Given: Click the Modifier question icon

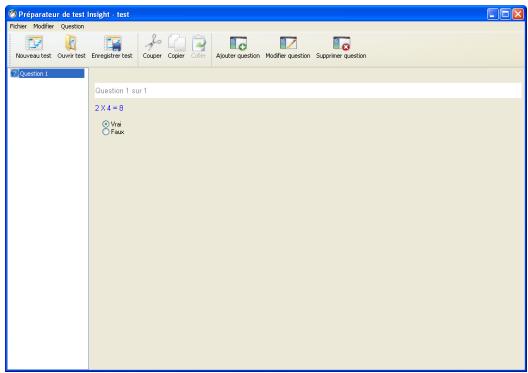Looking at the screenshot, I should (x=288, y=43).
